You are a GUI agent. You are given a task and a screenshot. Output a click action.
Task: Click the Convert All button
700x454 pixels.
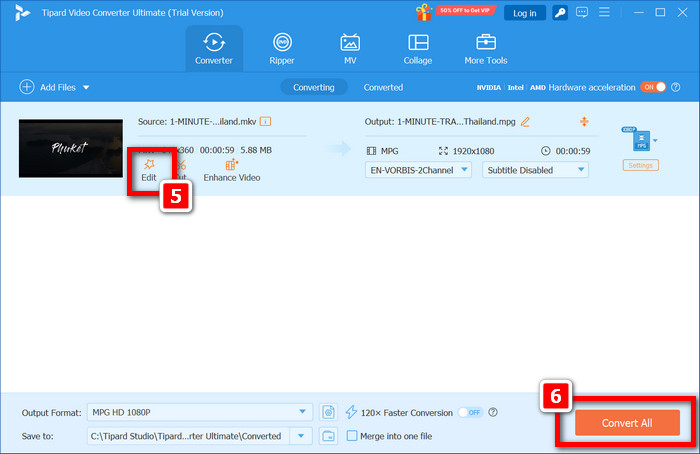627,423
